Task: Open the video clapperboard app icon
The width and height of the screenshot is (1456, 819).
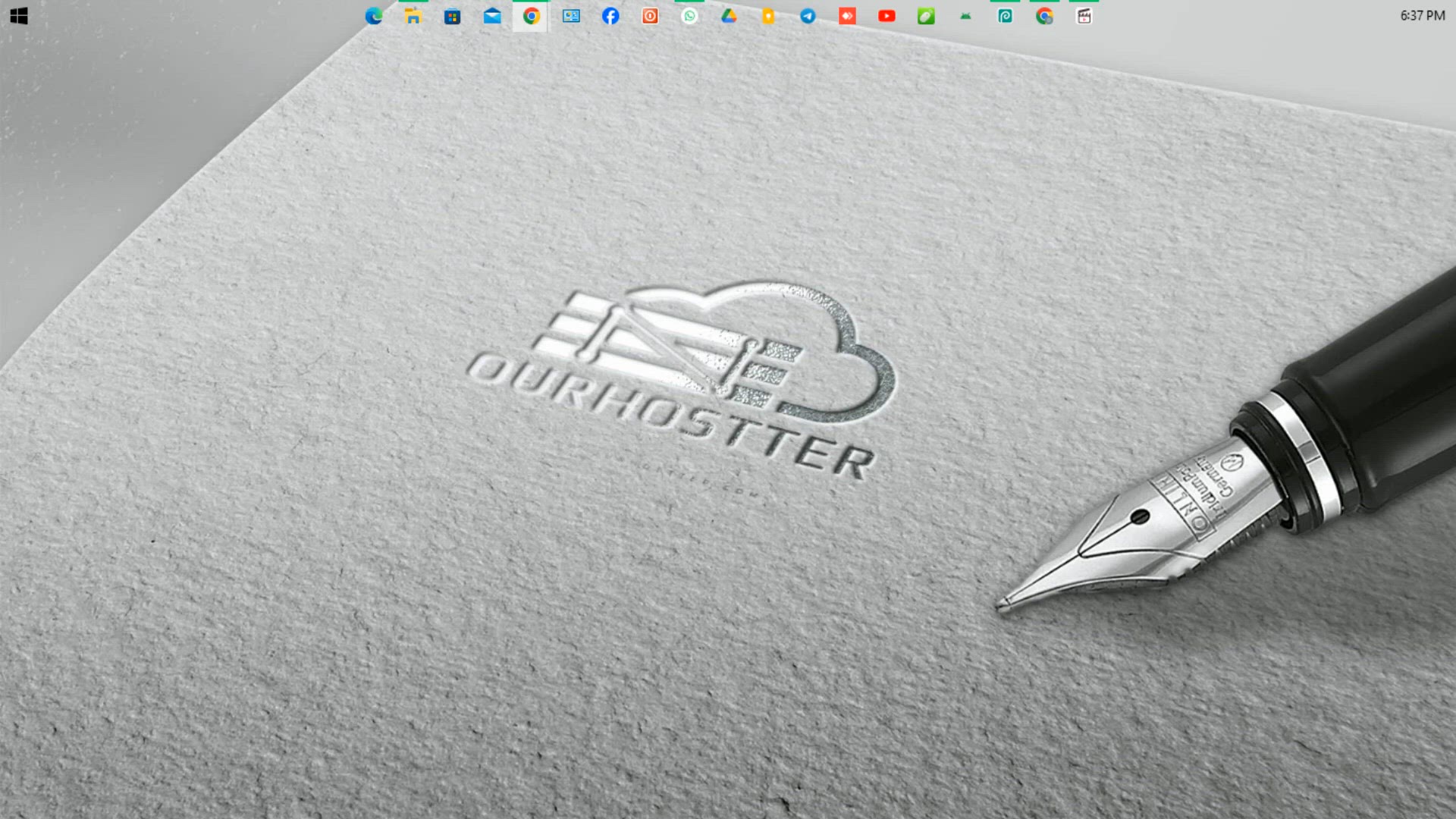Action: (1084, 16)
